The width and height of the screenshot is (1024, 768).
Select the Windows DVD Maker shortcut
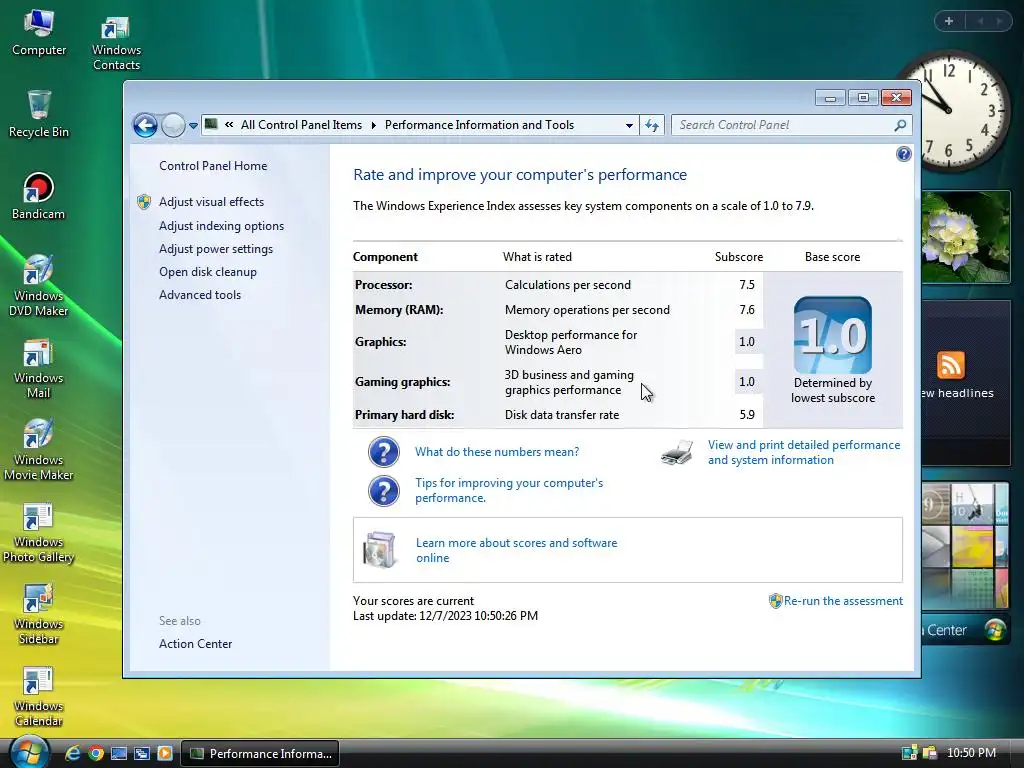point(39,285)
